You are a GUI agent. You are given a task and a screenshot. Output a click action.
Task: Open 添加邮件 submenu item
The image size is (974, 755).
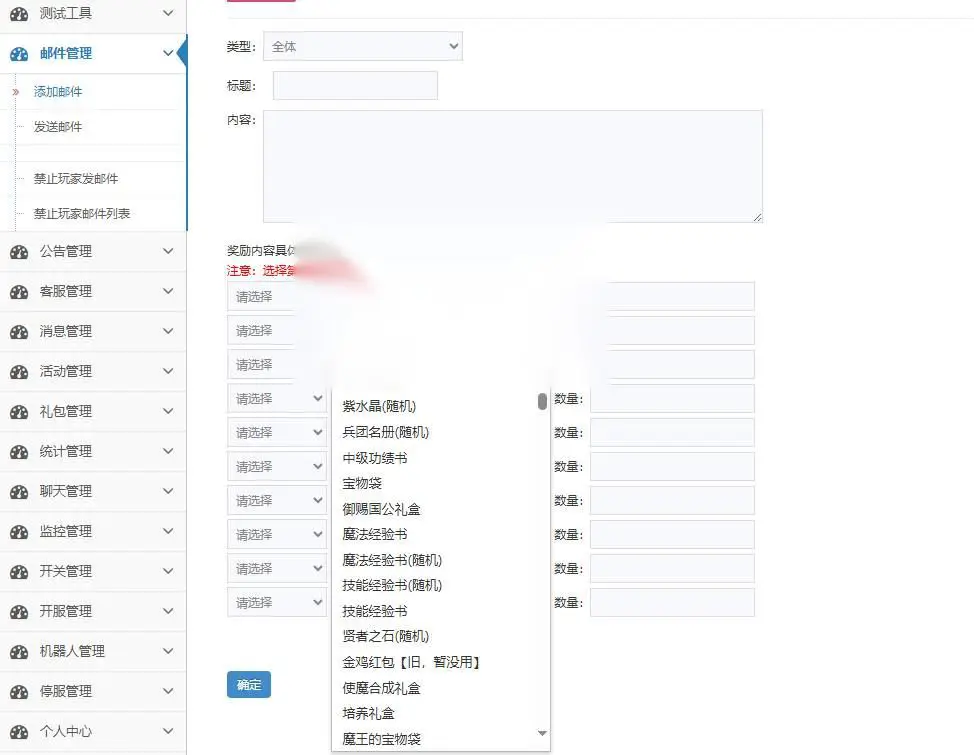coord(58,92)
